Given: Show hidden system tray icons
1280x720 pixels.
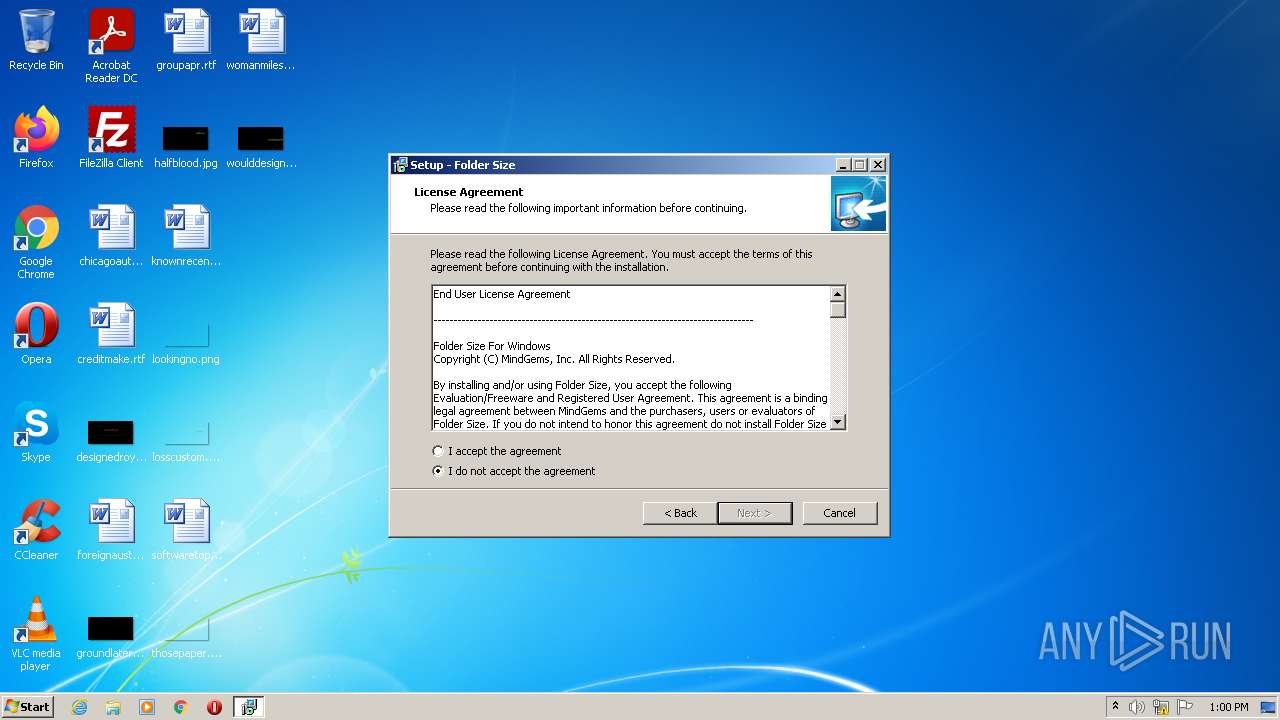Looking at the screenshot, I should (x=1115, y=707).
